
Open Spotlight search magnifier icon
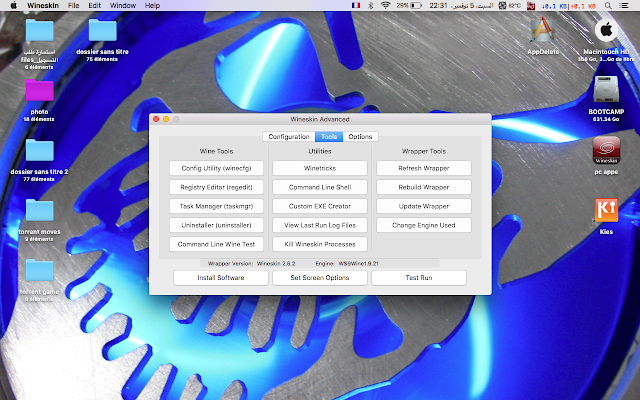608,5
